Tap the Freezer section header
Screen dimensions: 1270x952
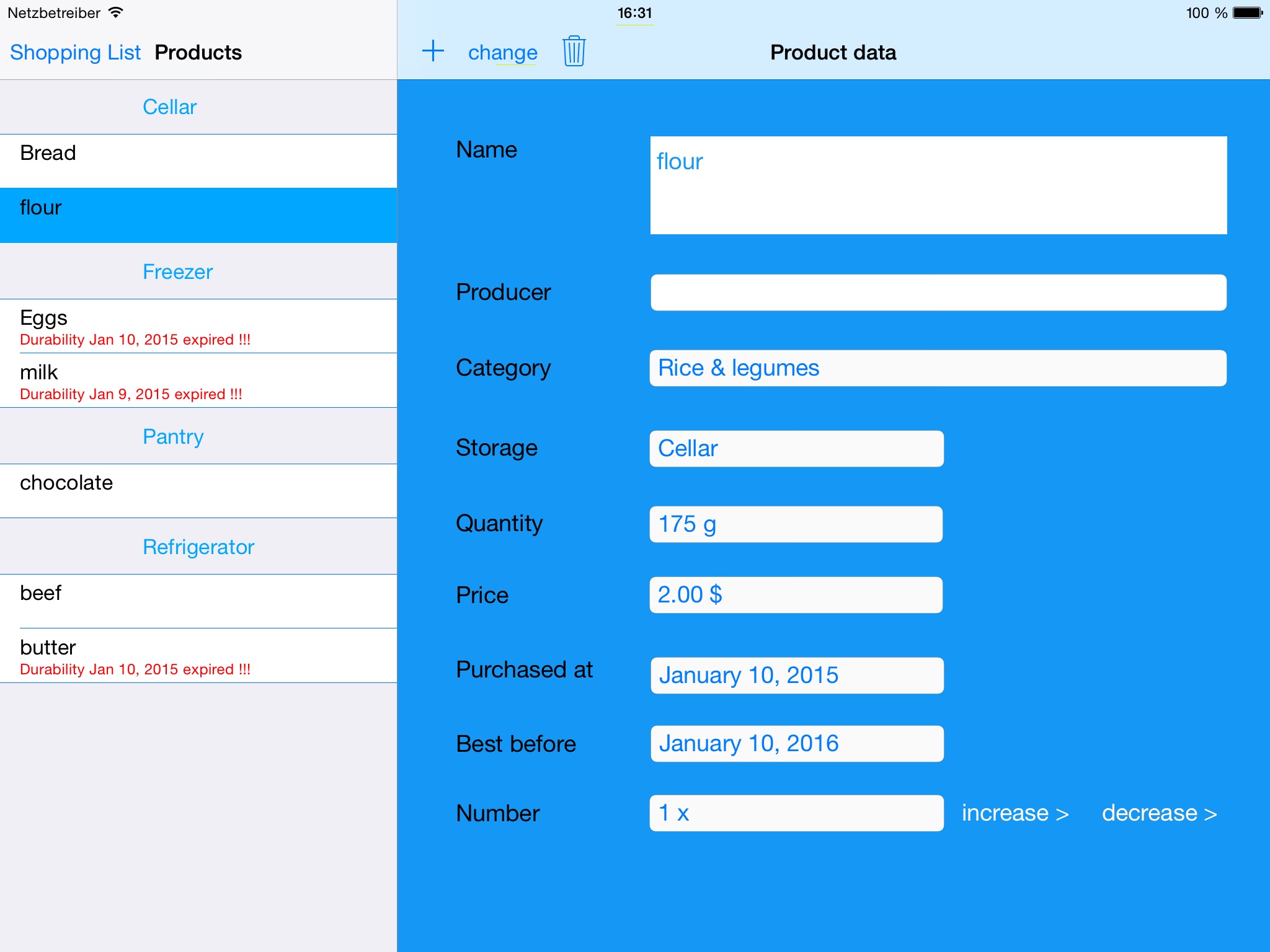point(198,271)
